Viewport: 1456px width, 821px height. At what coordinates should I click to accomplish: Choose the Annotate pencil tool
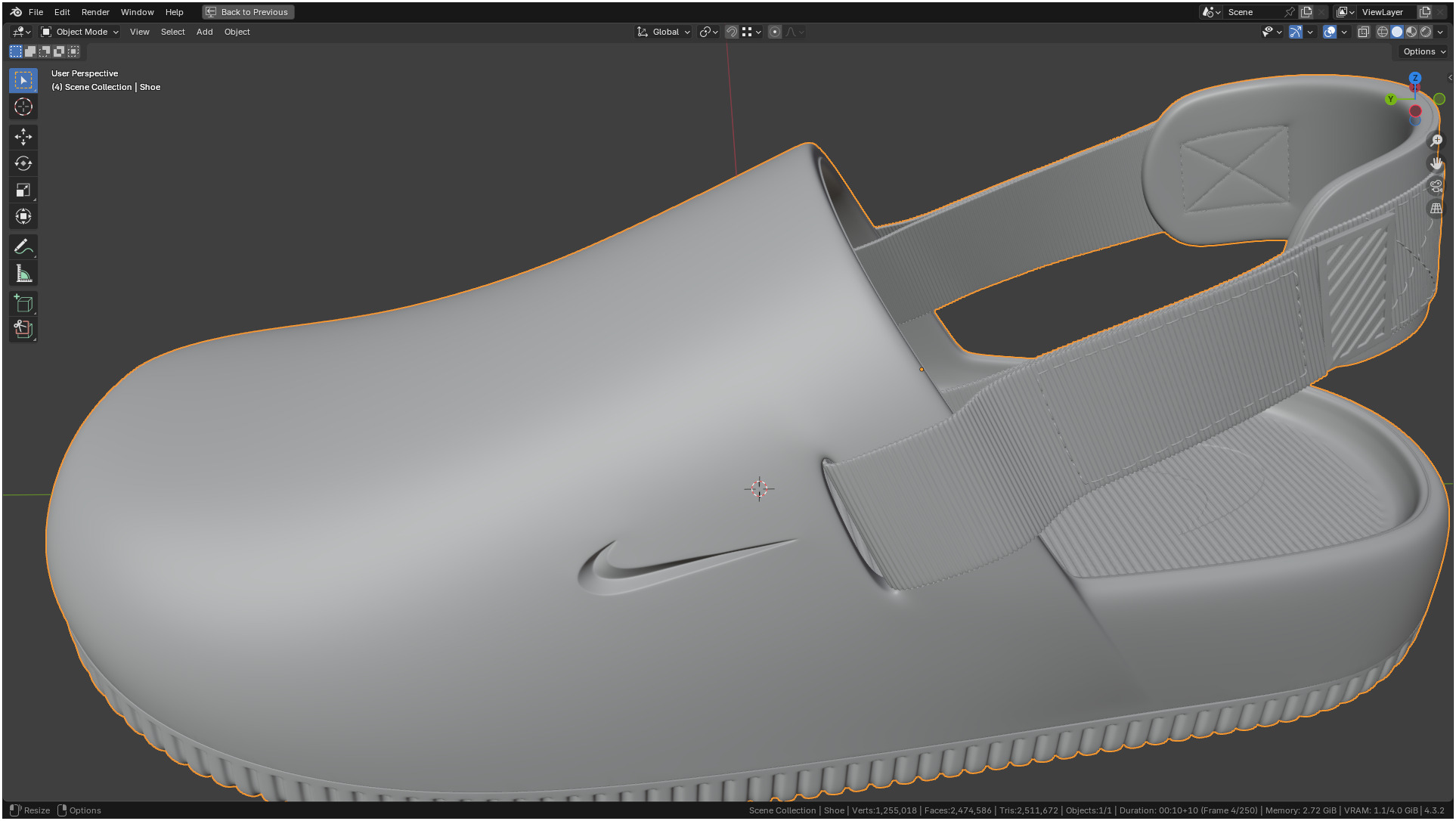click(23, 246)
